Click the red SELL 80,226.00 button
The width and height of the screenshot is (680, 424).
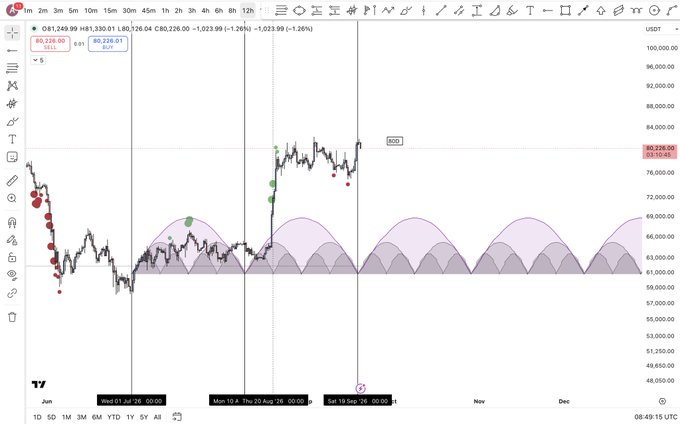pyautogui.click(x=50, y=44)
